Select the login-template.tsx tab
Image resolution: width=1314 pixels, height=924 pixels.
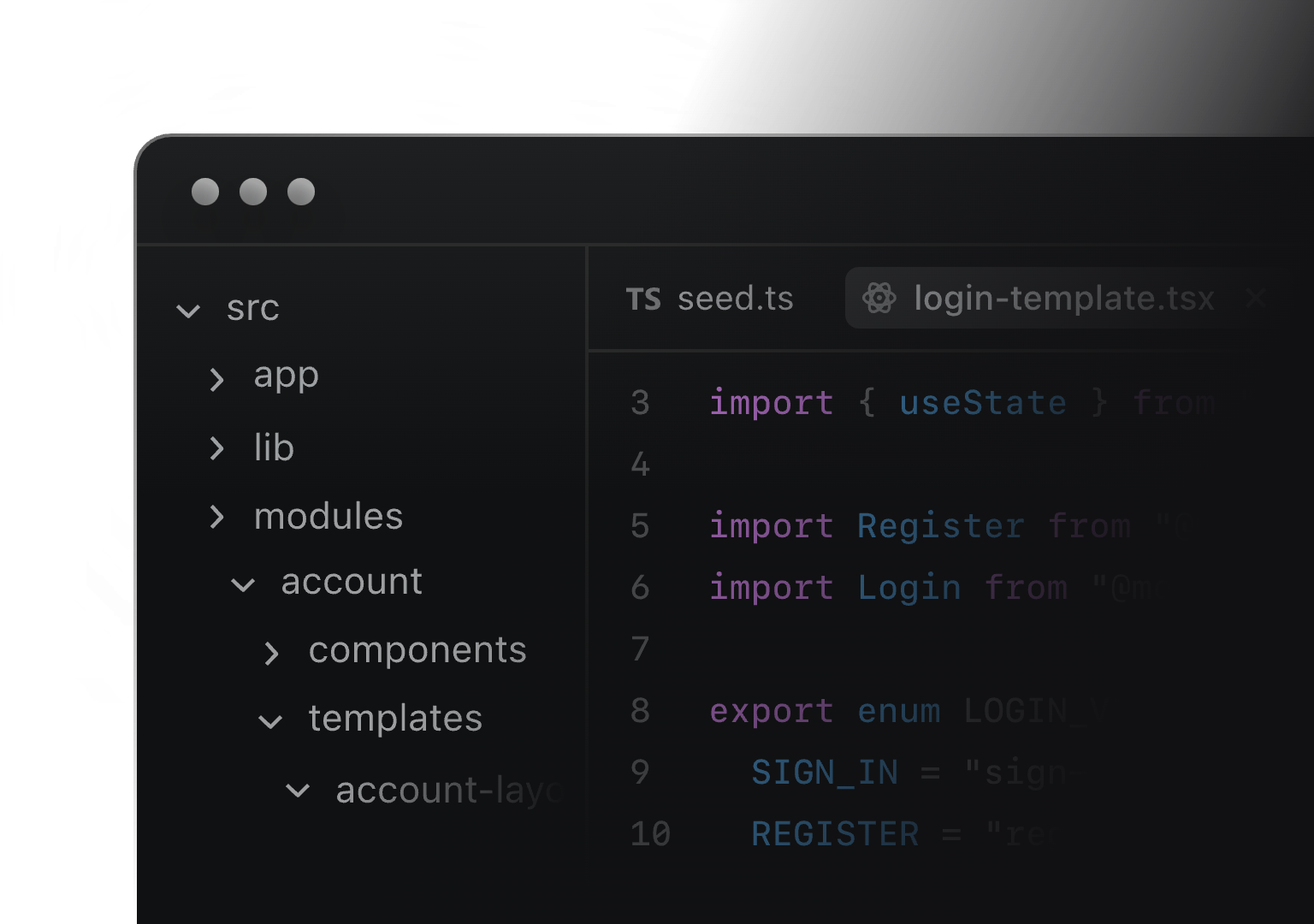1063,299
